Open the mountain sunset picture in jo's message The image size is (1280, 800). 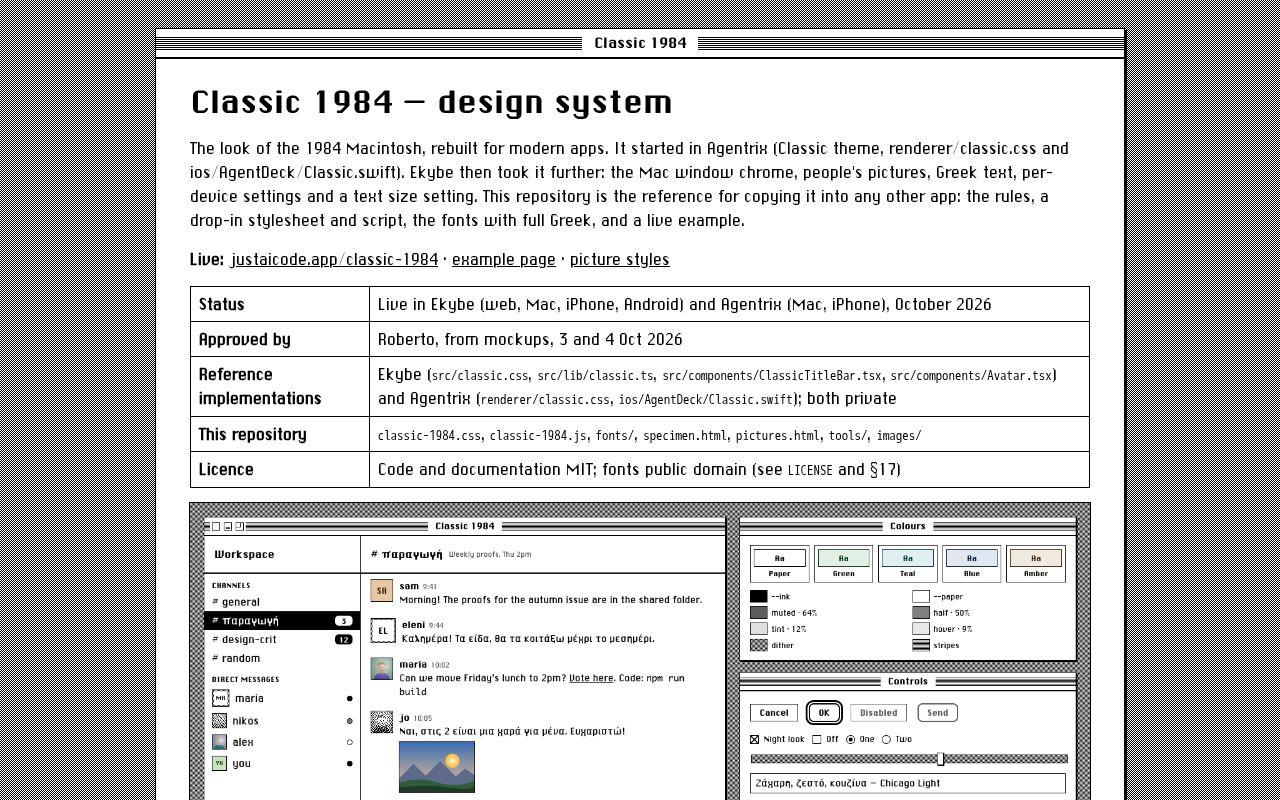[437, 767]
